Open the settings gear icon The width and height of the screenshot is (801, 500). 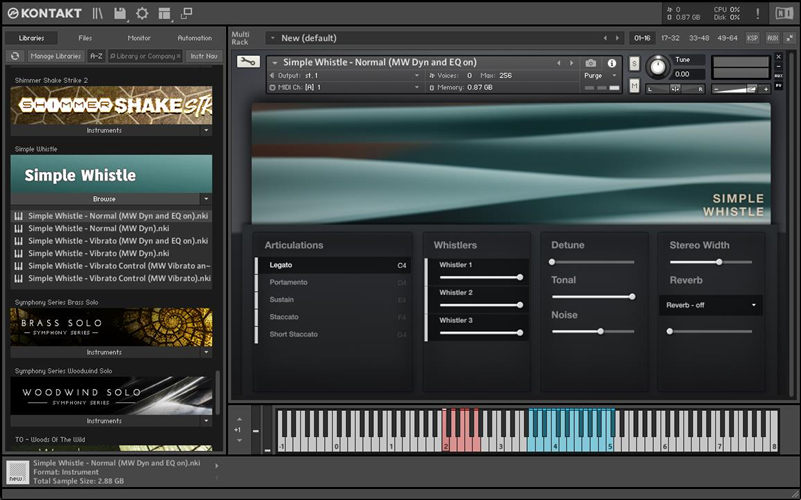tap(142, 13)
